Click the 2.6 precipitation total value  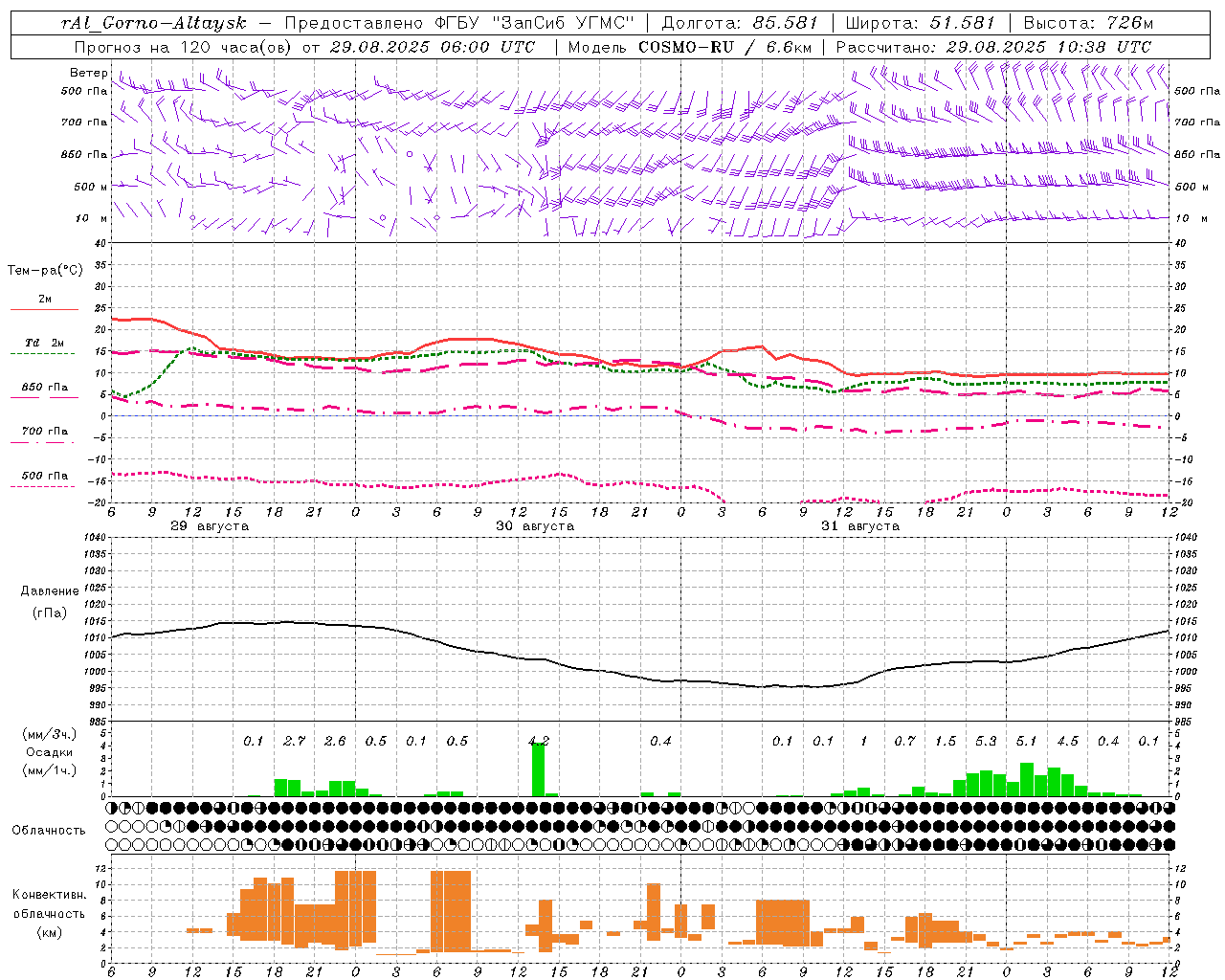[335, 741]
